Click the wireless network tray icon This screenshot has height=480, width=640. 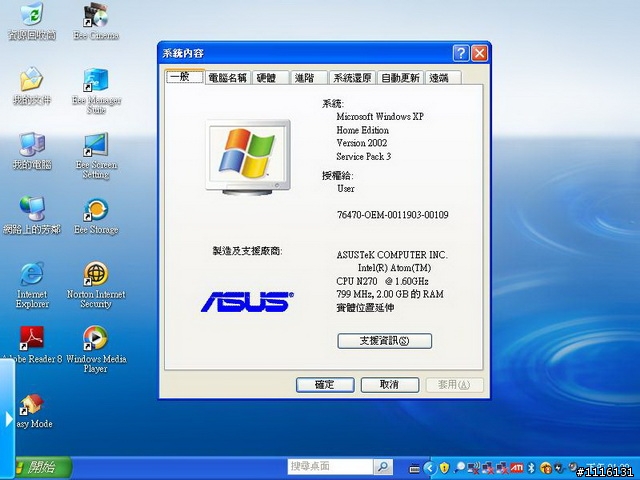click(x=473, y=467)
